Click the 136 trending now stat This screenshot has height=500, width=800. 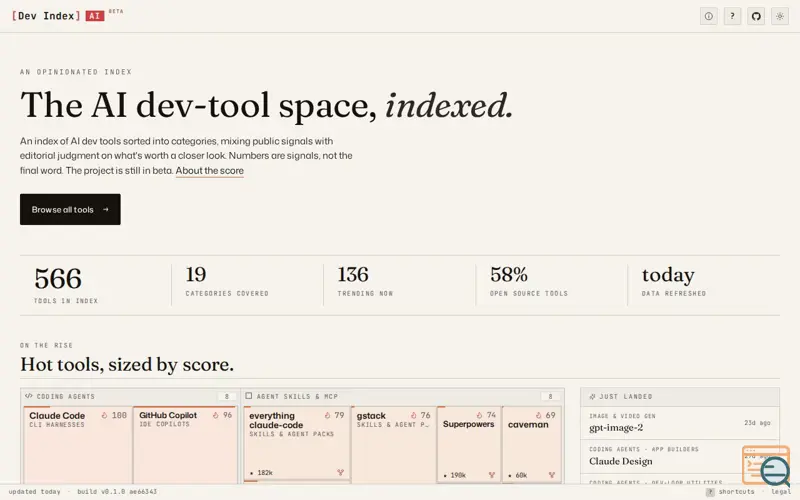[365, 281]
